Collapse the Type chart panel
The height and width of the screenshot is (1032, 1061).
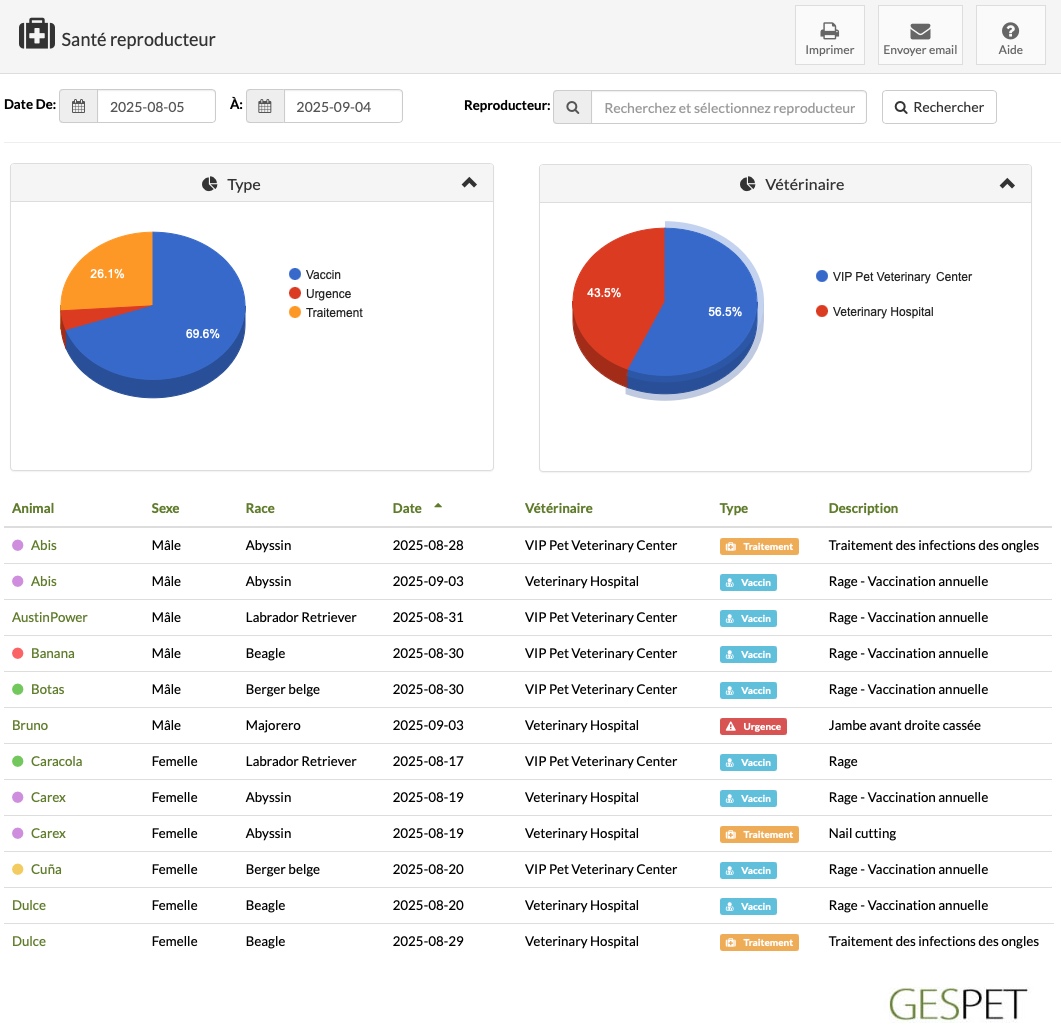pos(469,183)
